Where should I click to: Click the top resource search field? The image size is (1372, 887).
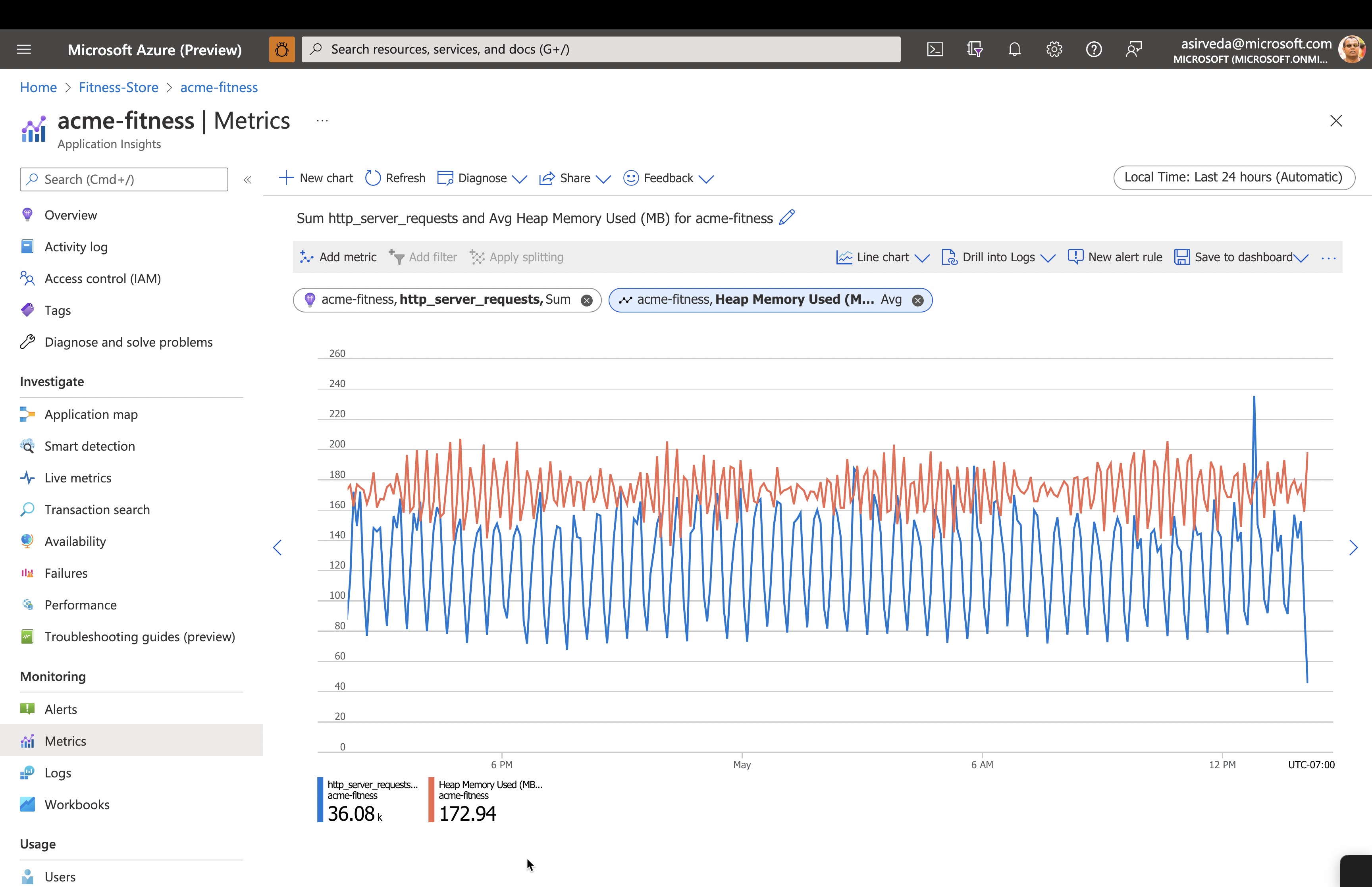coord(601,50)
